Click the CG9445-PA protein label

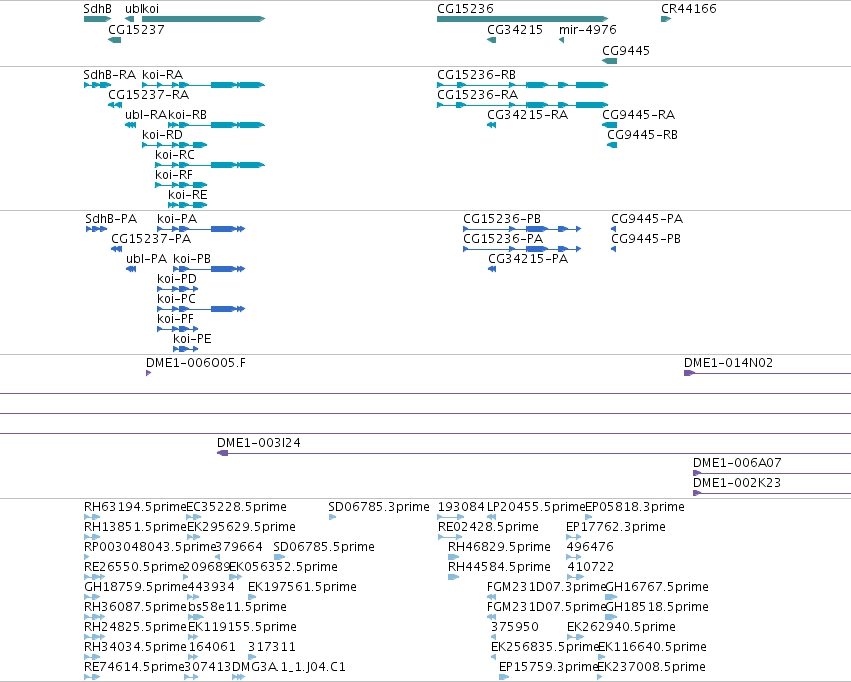(647, 219)
